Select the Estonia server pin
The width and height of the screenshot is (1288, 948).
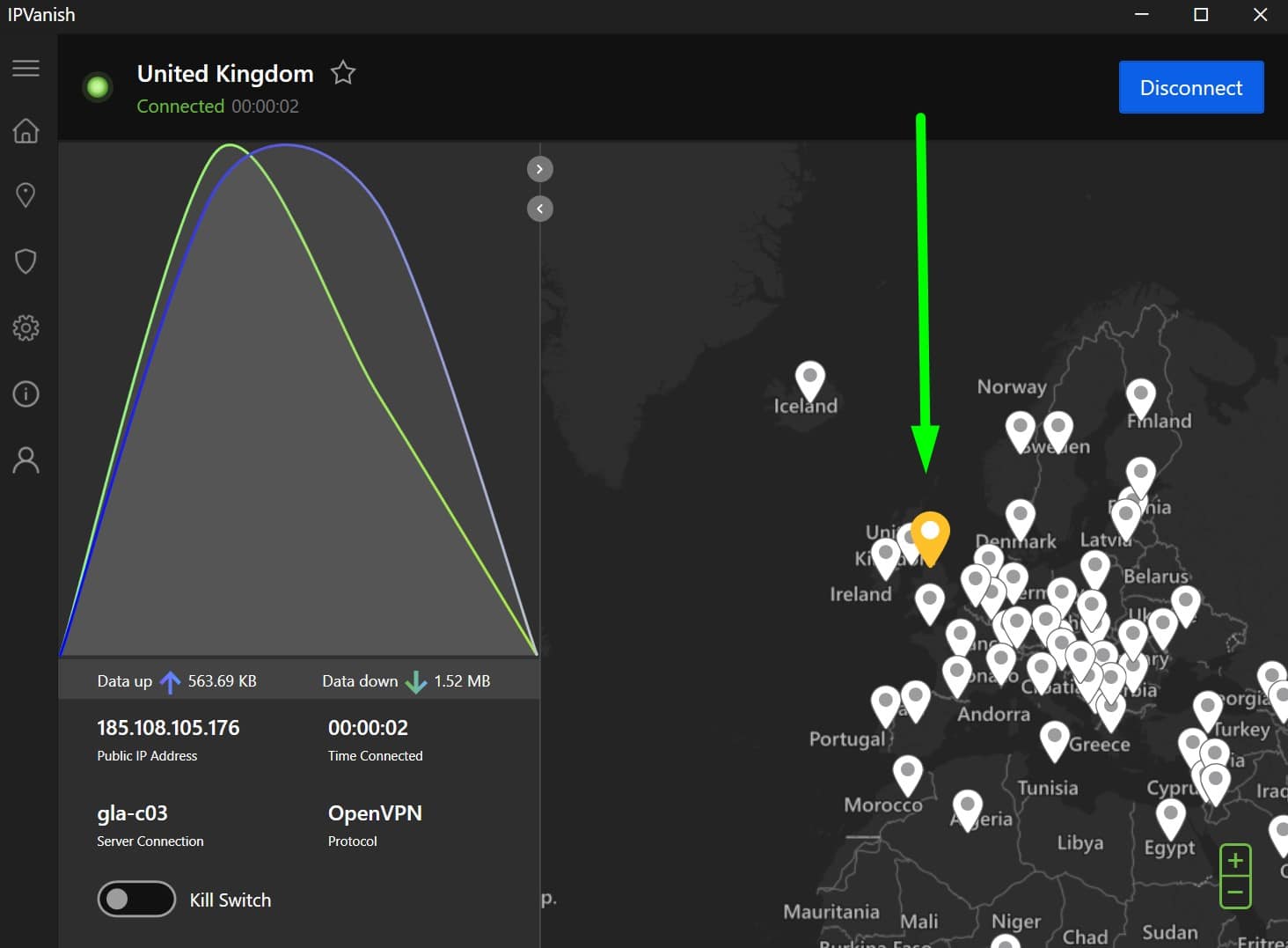point(1141,478)
